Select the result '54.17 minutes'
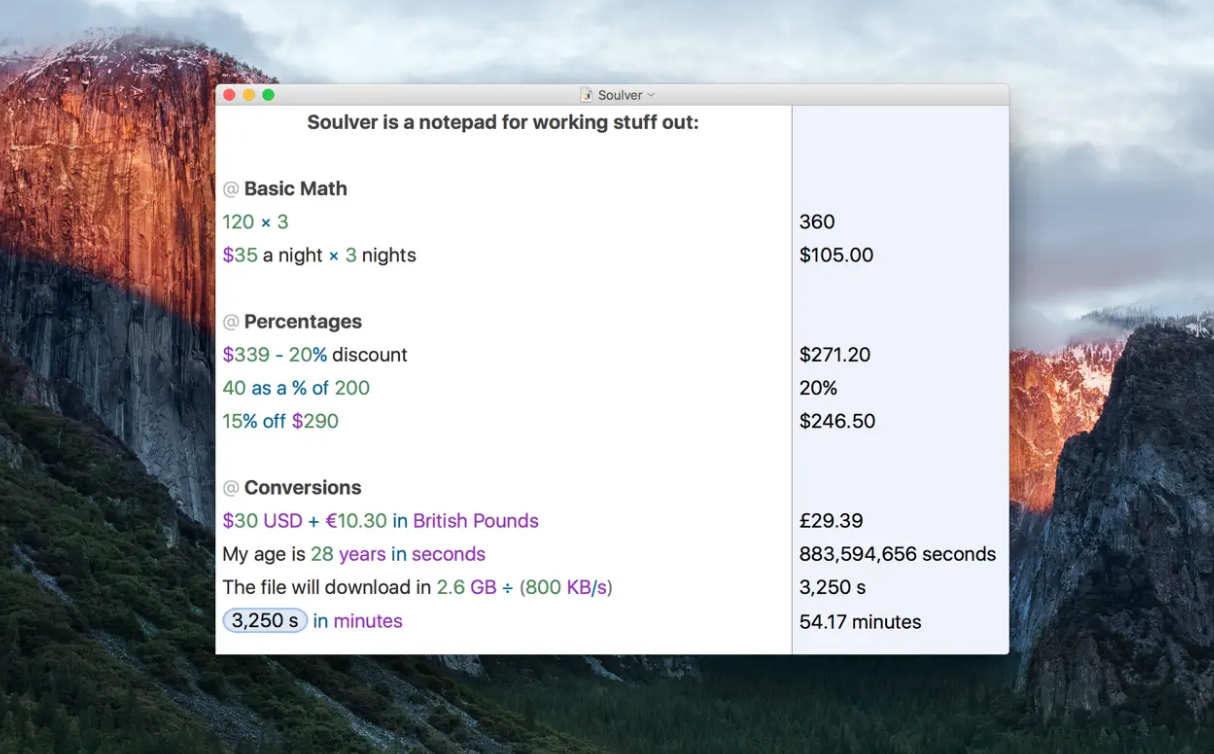Viewport: 1214px width, 754px height. pos(861,622)
